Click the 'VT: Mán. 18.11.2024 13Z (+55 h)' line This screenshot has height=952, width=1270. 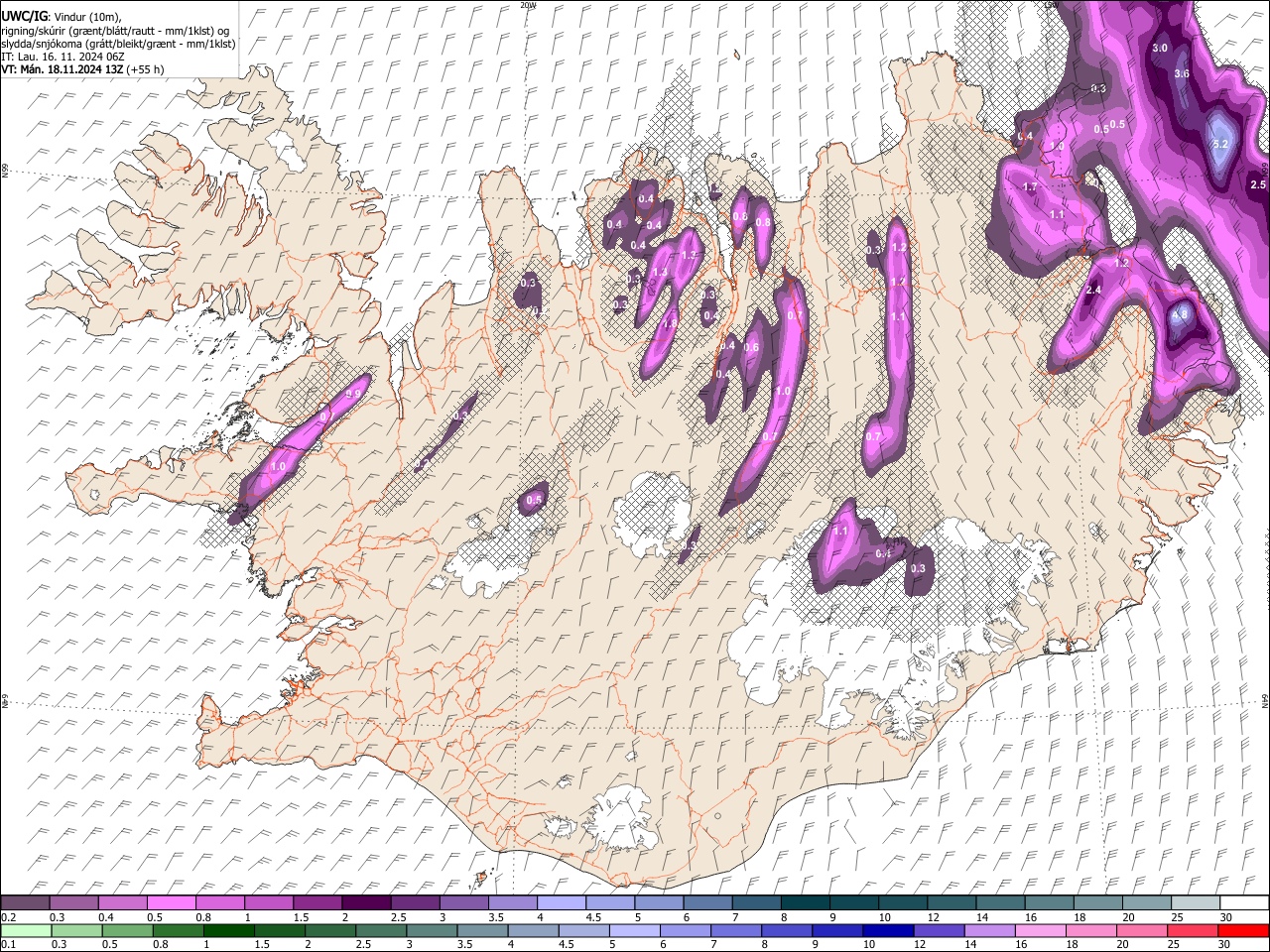coord(83,69)
